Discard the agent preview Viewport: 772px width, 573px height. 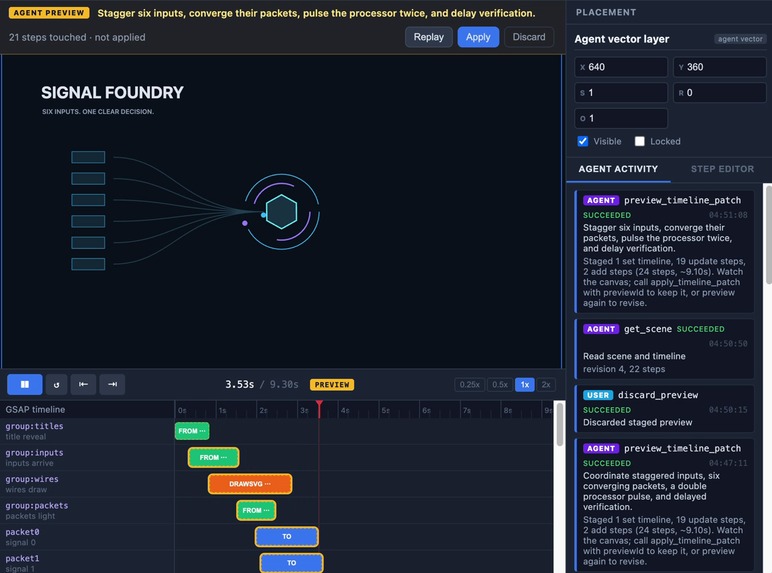click(529, 37)
